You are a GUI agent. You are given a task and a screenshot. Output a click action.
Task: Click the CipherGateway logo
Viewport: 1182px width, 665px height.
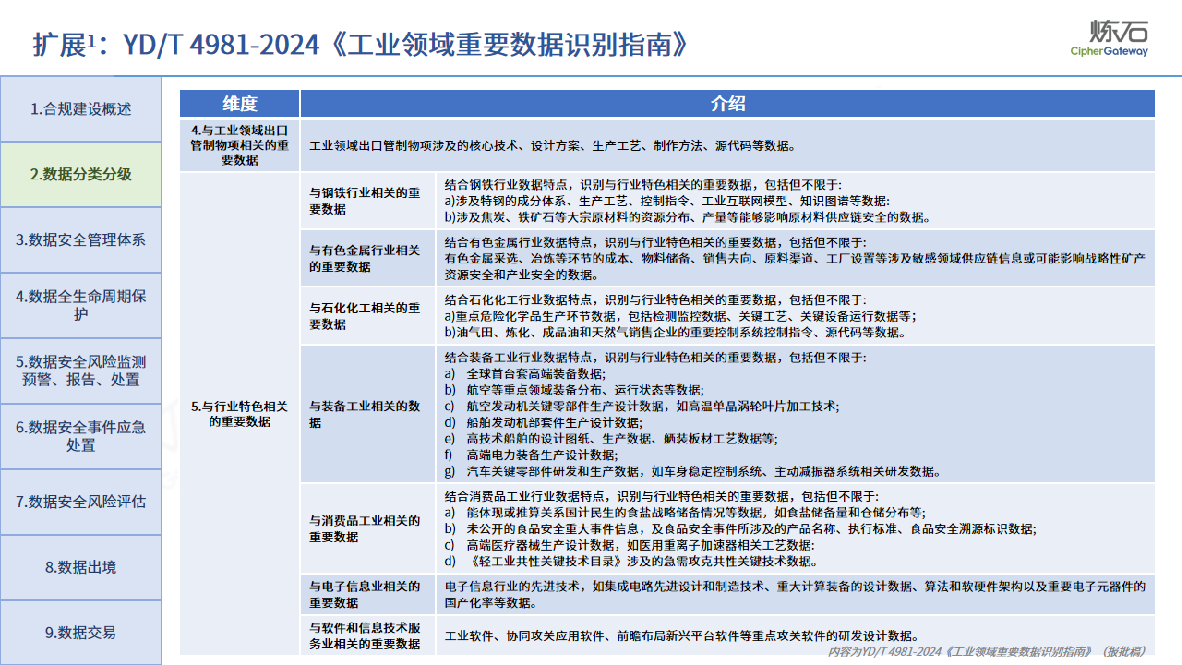1109,38
